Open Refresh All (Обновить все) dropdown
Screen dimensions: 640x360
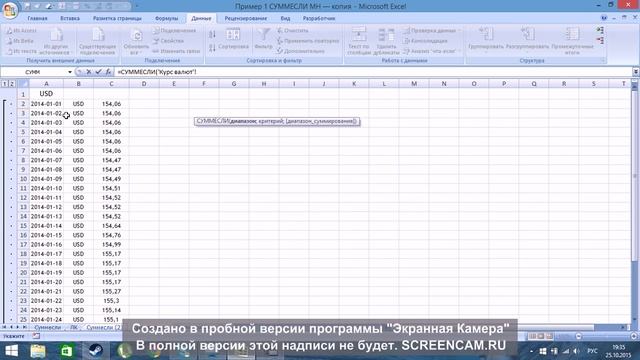(136, 42)
